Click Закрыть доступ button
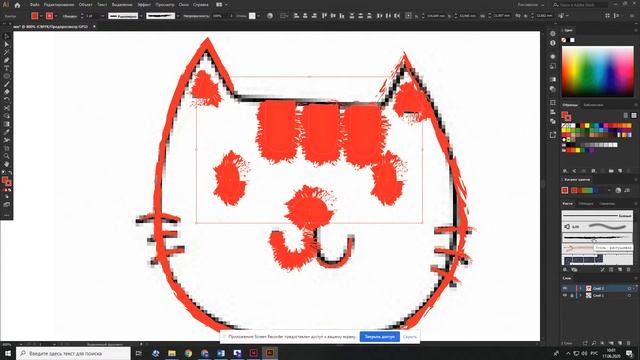This screenshot has height=360, width=640. (x=380, y=337)
